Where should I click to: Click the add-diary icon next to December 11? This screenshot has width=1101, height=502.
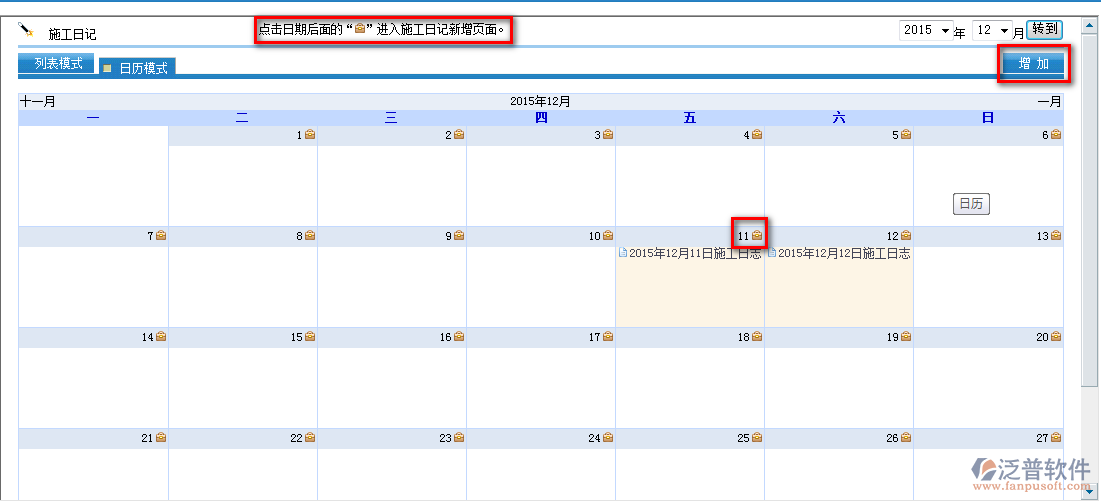point(757,236)
